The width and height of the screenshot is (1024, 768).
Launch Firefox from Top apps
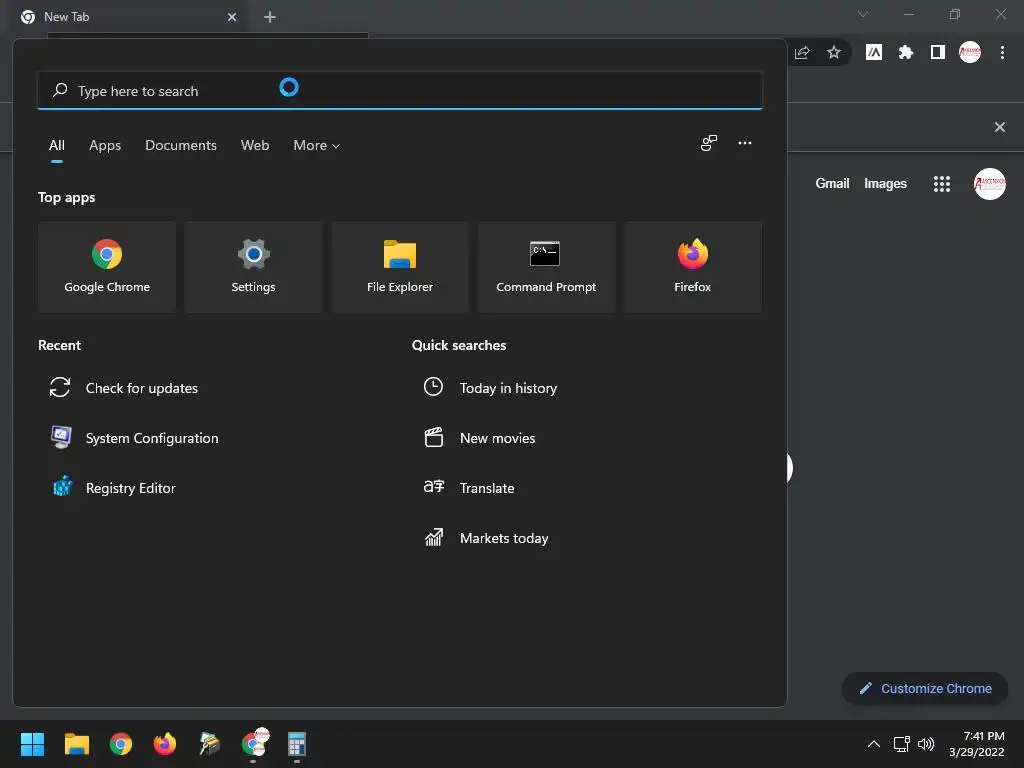(x=692, y=267)
